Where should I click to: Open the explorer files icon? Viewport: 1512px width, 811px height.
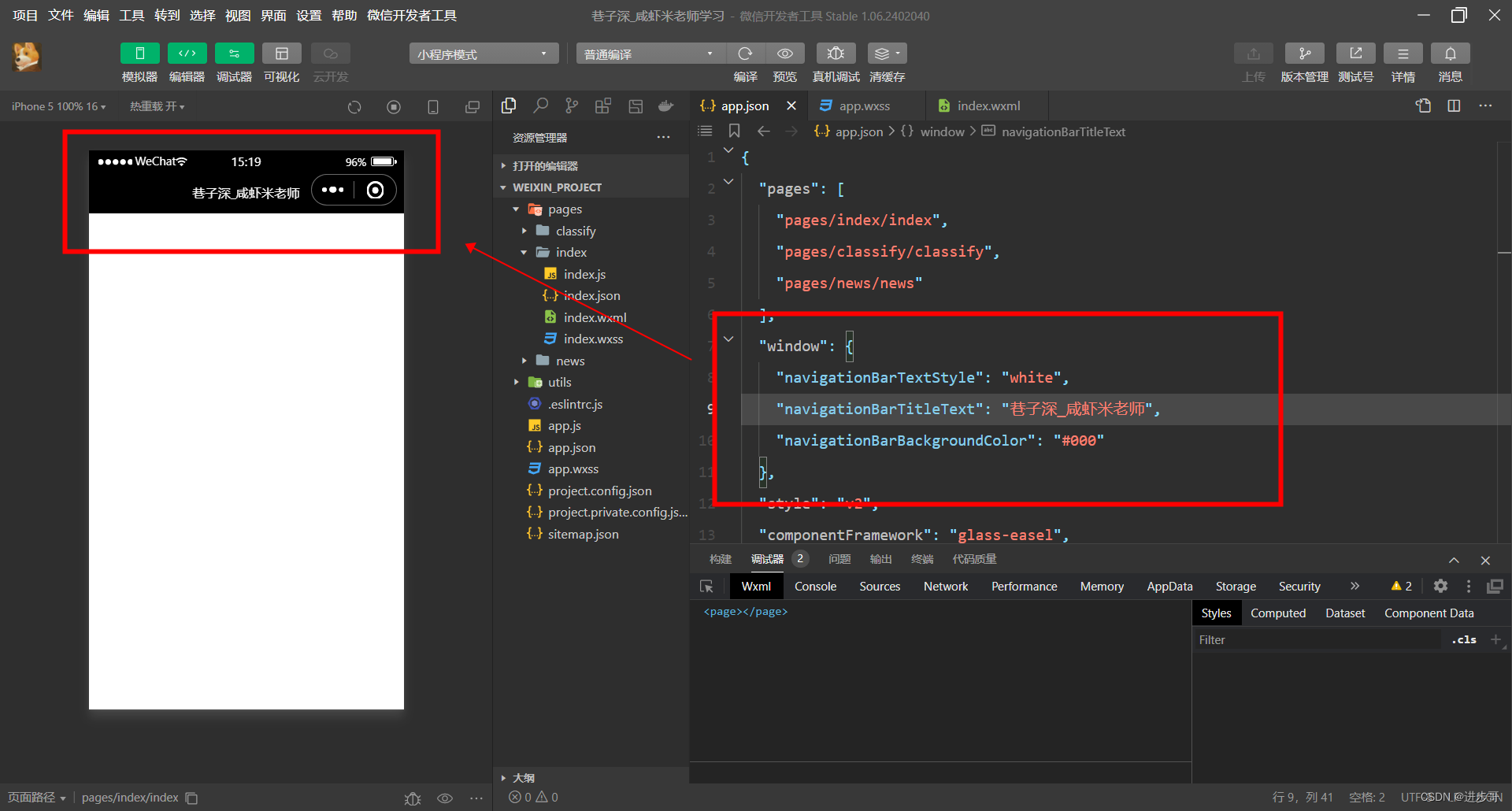(x=509, y=106)
